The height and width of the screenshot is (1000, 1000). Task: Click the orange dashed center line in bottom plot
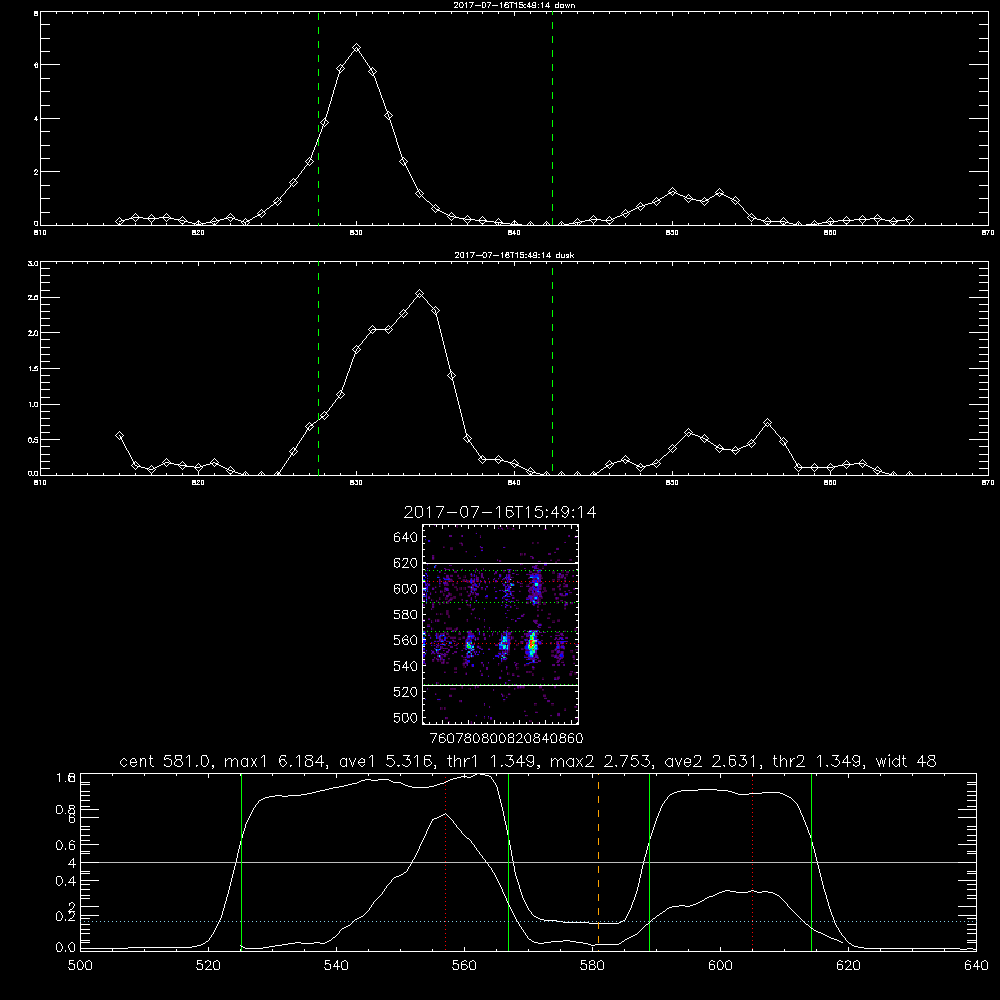pyautogui.click(x=598, y=862)
